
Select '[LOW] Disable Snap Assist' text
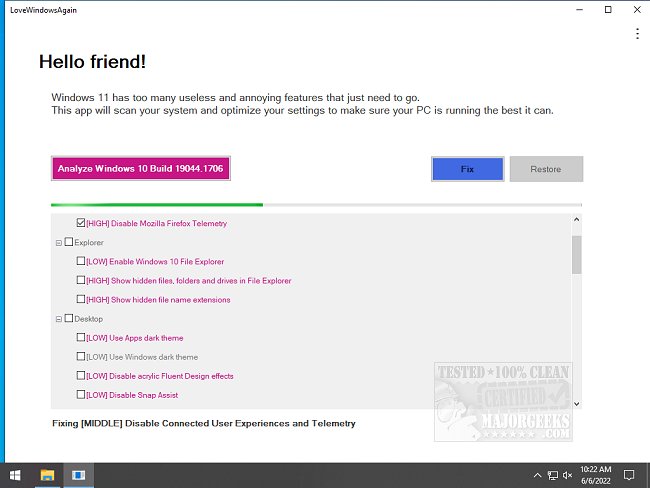click(x=132, y=395)
